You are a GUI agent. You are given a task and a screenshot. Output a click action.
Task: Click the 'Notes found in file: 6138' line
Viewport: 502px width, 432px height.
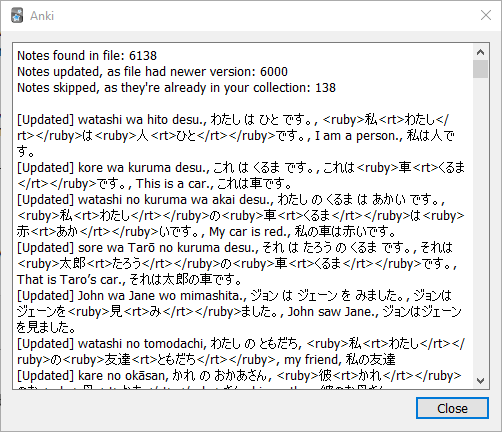pos(87,55)
